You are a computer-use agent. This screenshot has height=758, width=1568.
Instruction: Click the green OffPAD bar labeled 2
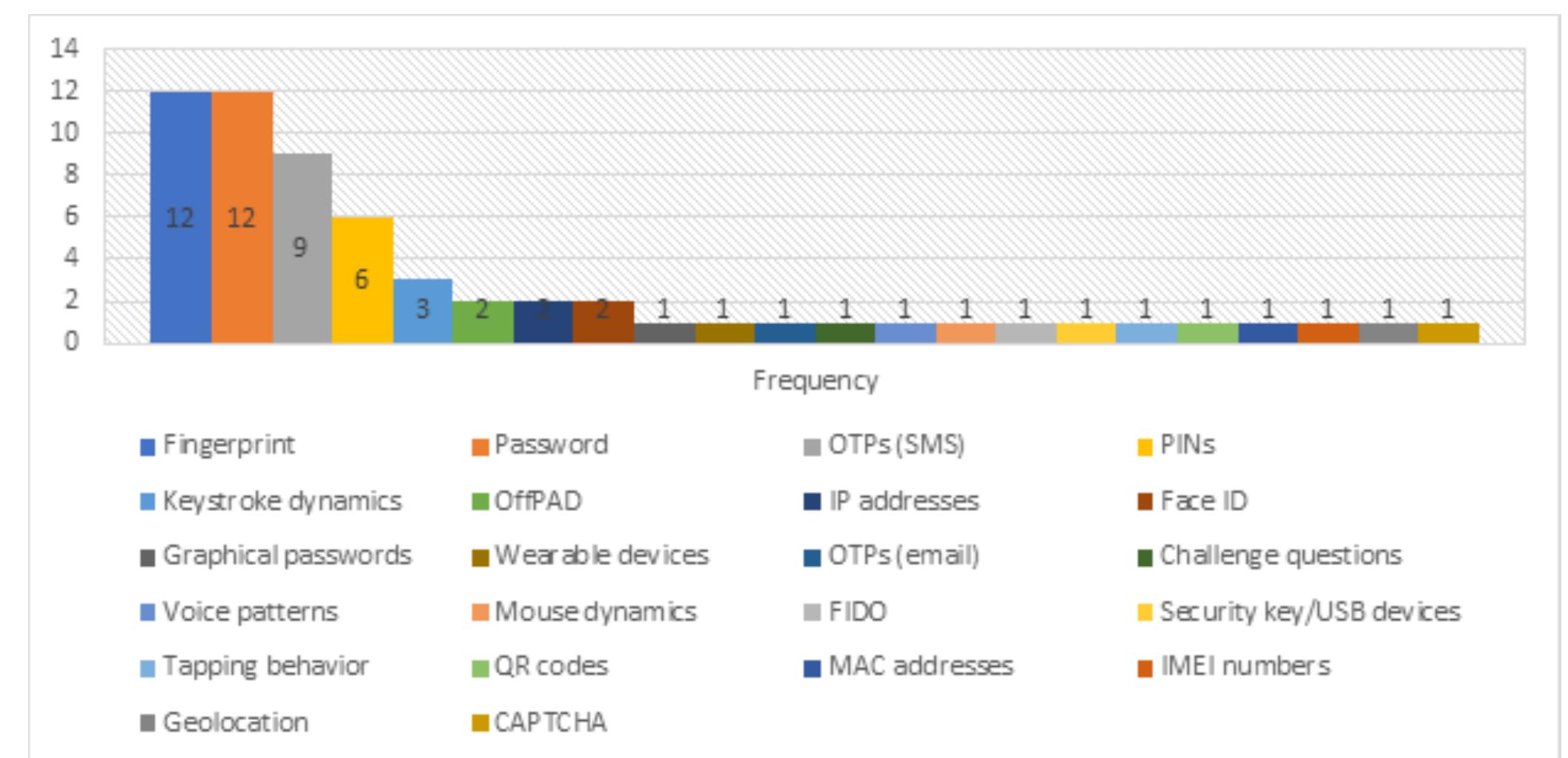tap(483, 322)
